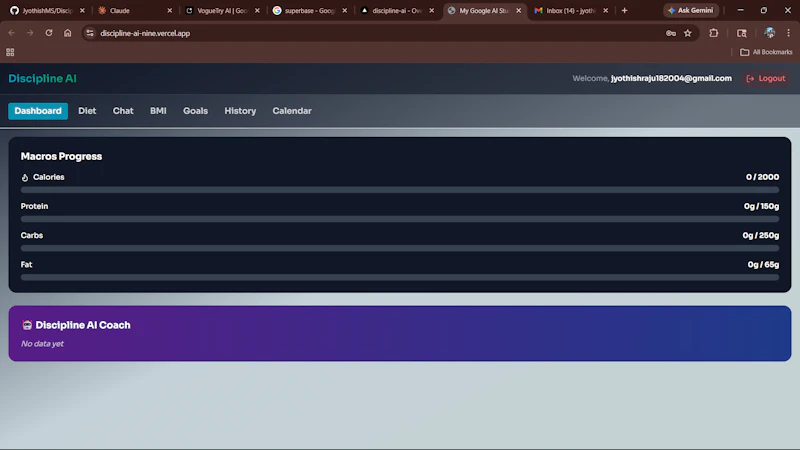Open the Diet tab
Image resolution: width=800 pixels, height=450 pixels.
pos(87,111)
